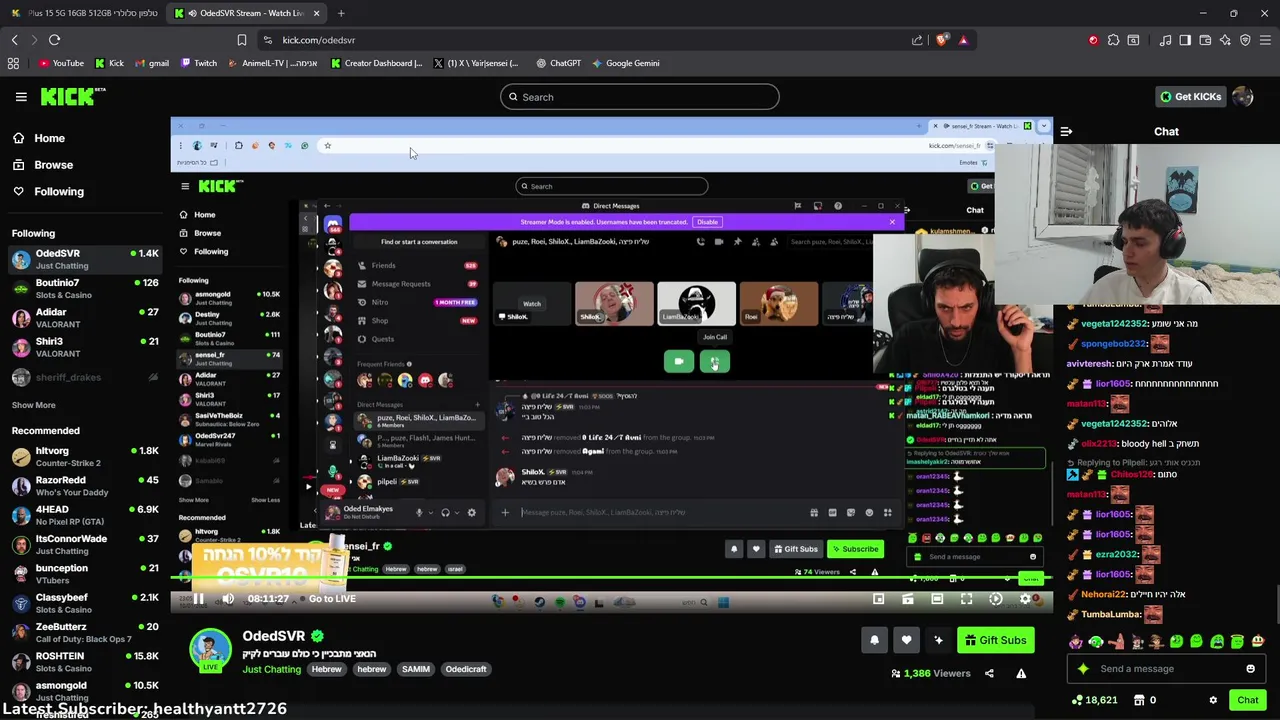Screen dimensions: 1280x720
Task: Open the Brave VPN shield icon
Action: click(x=1245, y=40)
